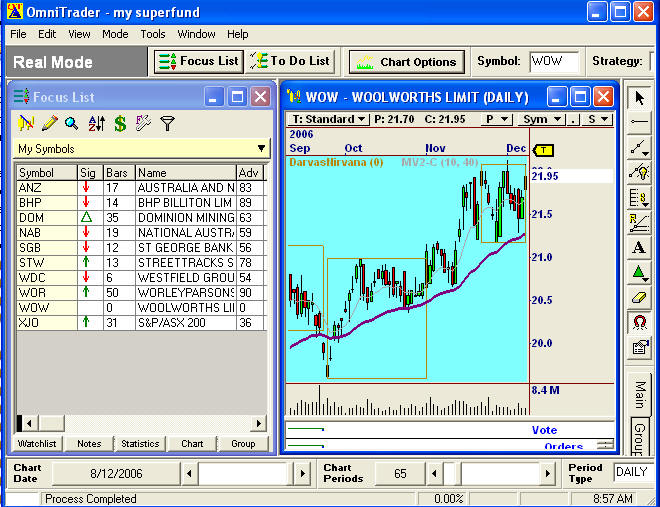Click the Focus List window title icon

(21, 97)
